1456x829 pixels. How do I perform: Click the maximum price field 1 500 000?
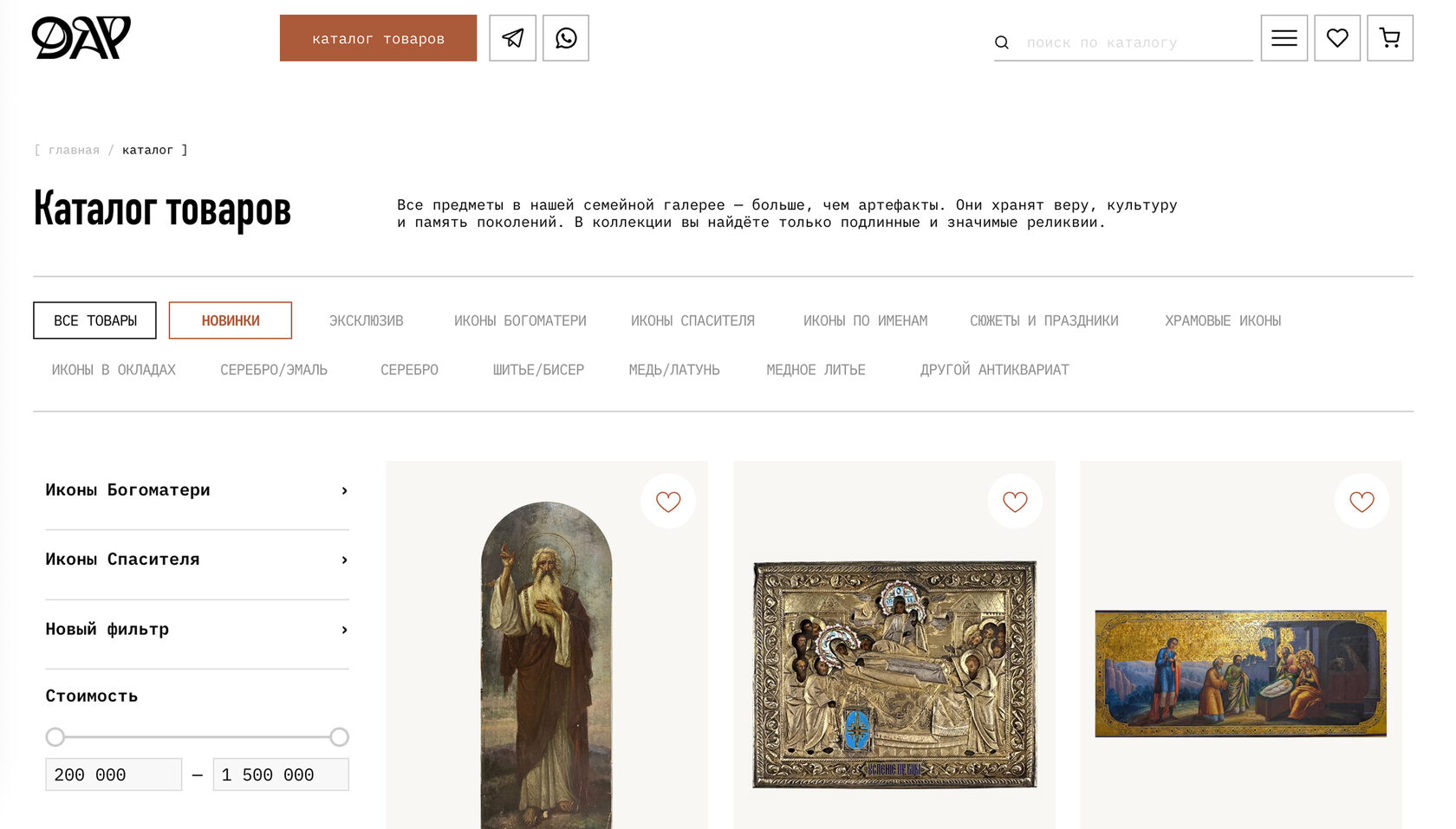(x=281, y=774)
